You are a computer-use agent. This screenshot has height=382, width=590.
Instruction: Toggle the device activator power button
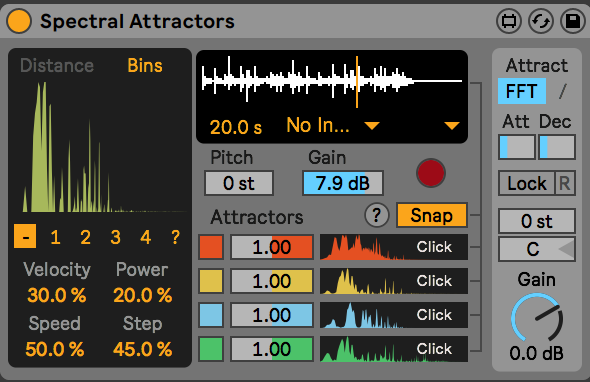pos(19,21)
